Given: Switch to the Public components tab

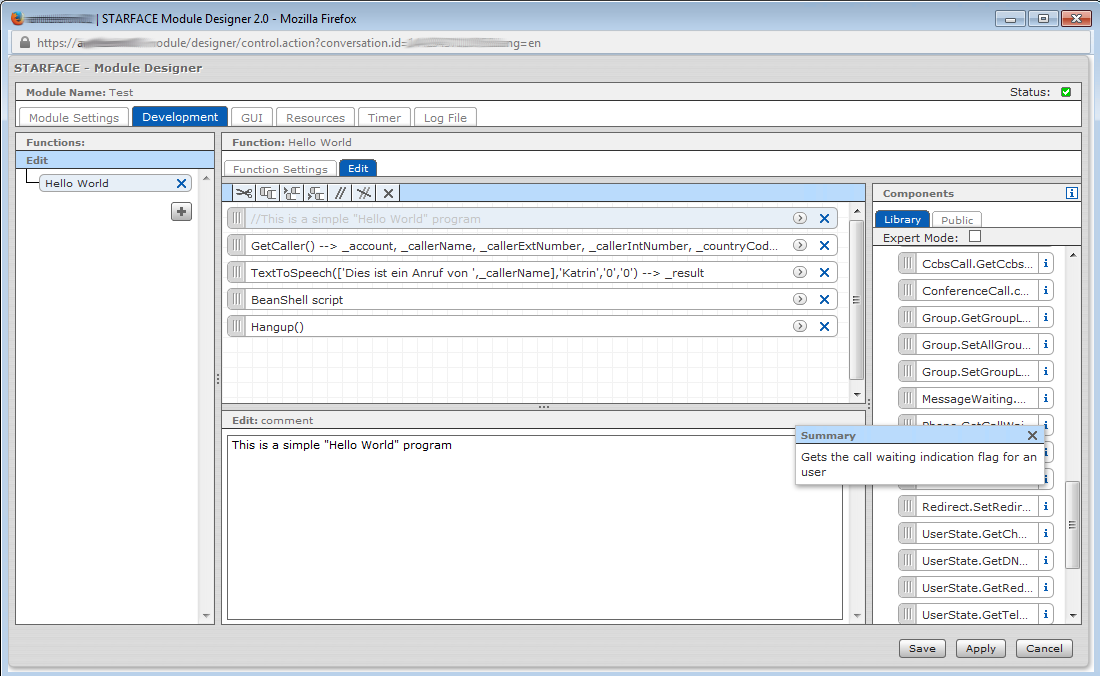Looking at the screenshot, I should pos(957,220).
